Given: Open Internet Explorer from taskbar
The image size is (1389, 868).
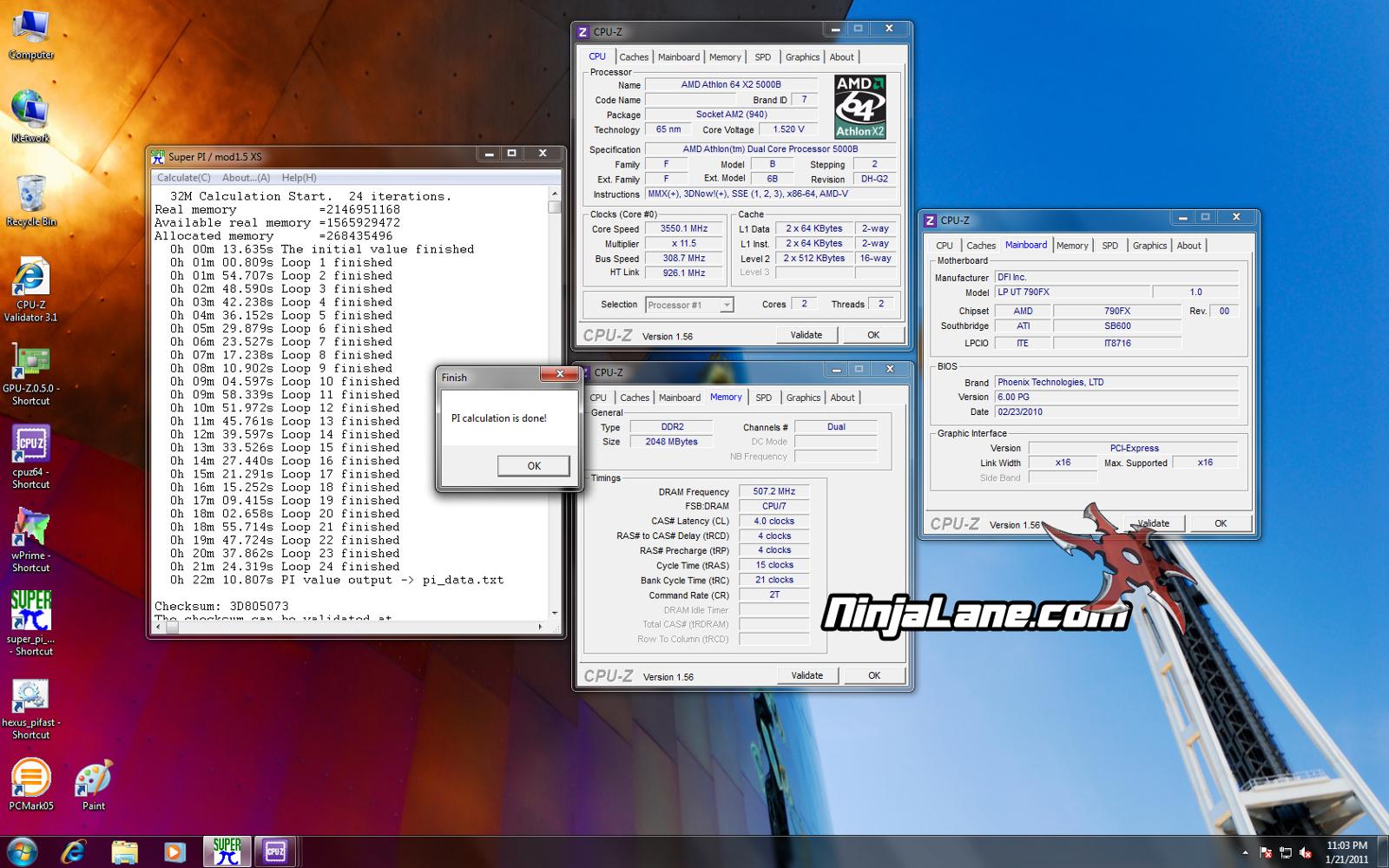Looking at the screenshot, I should click(x=74, y=852).
